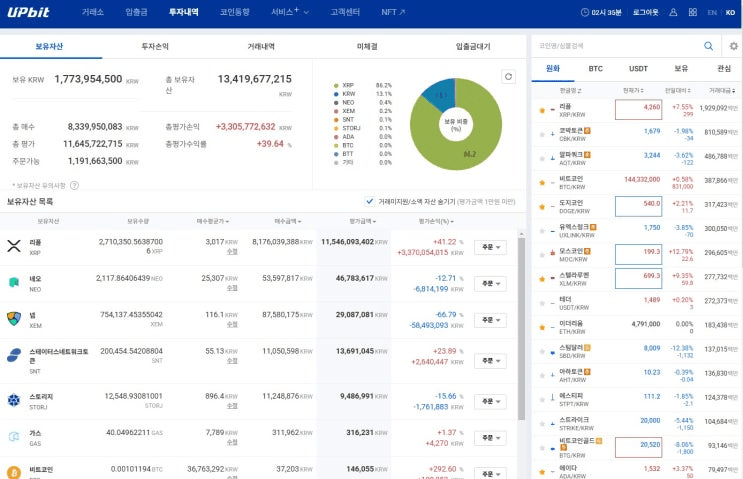Image resolution: width=743 pixels, height=479 pixels.
Task: Click 수정 under 리플 average price
Action: pyautogui.click(x=232, y=252)
